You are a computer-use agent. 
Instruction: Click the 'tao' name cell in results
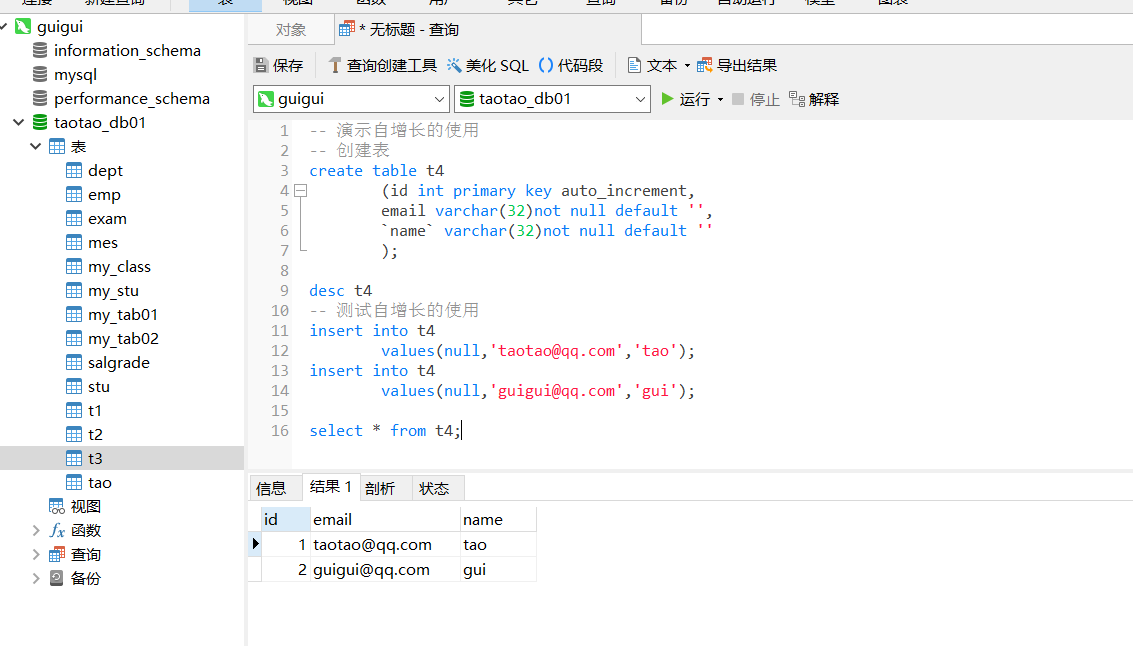point(498,545)
